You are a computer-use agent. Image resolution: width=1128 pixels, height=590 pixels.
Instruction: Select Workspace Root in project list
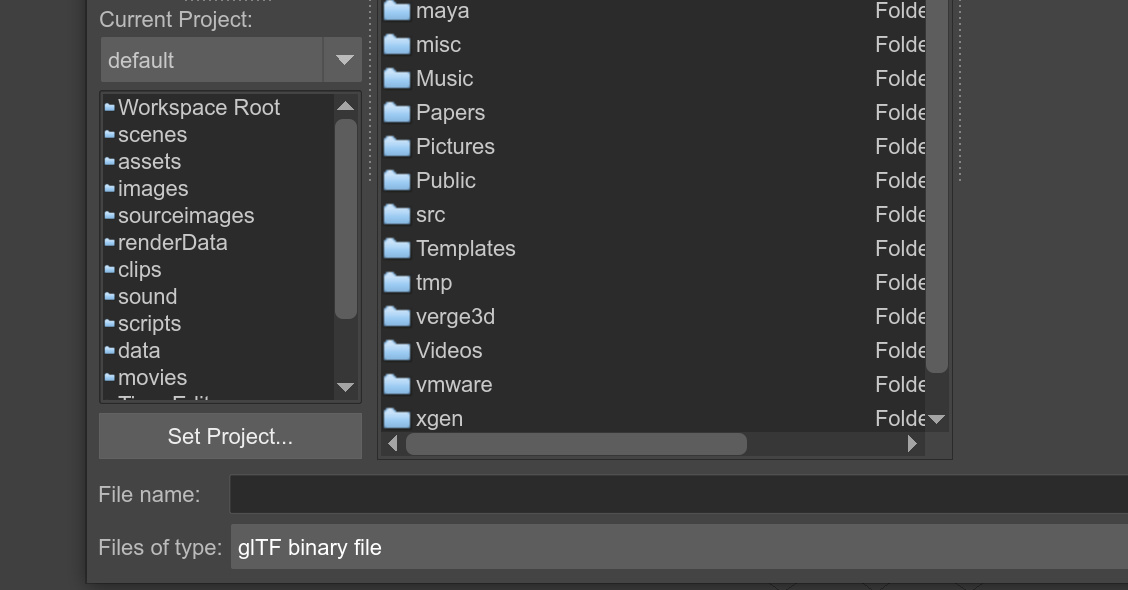tap(199, 107)
